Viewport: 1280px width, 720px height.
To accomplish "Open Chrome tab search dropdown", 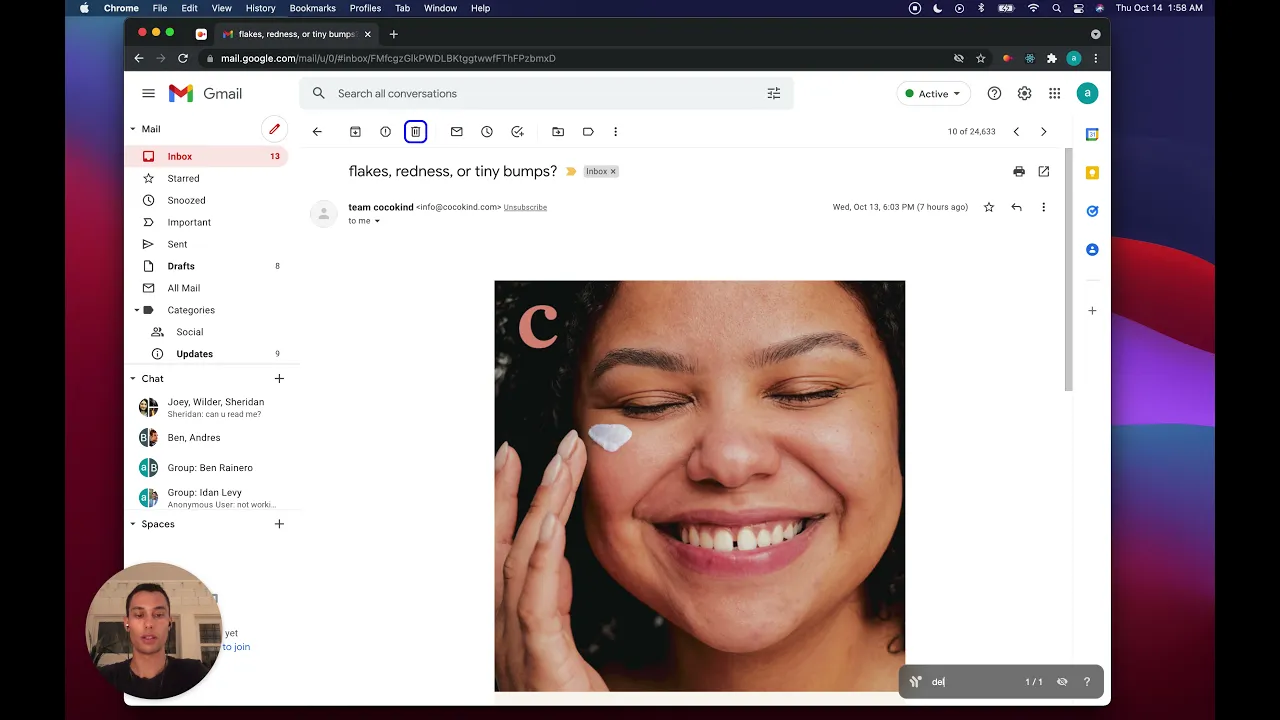I will click(x=1095, y=34).
